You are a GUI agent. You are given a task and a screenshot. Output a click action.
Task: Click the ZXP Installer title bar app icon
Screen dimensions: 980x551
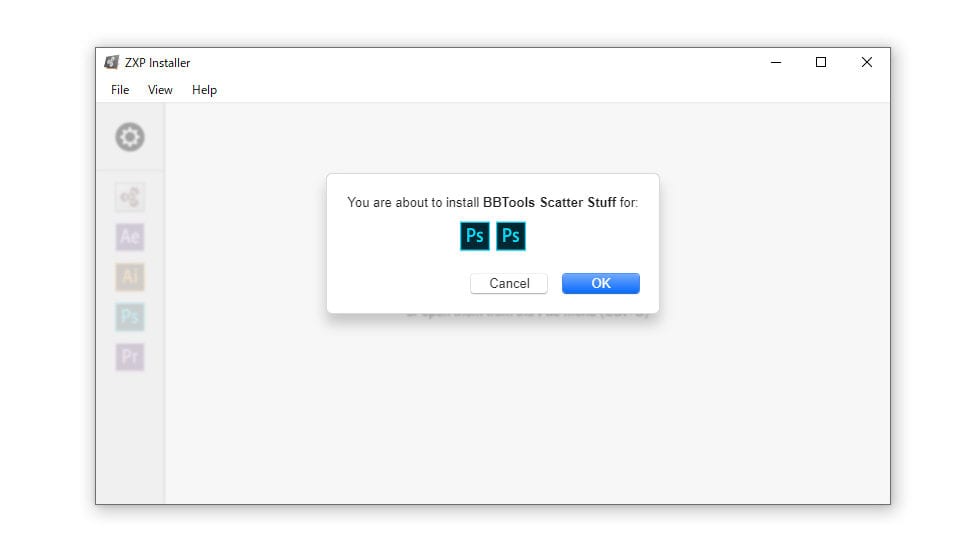pos(111,62)
